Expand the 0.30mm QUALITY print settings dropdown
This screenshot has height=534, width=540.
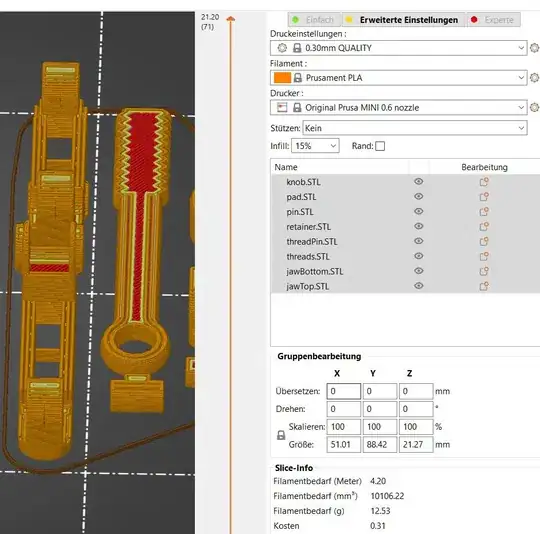pyautogui.click(x=398, y=48)
